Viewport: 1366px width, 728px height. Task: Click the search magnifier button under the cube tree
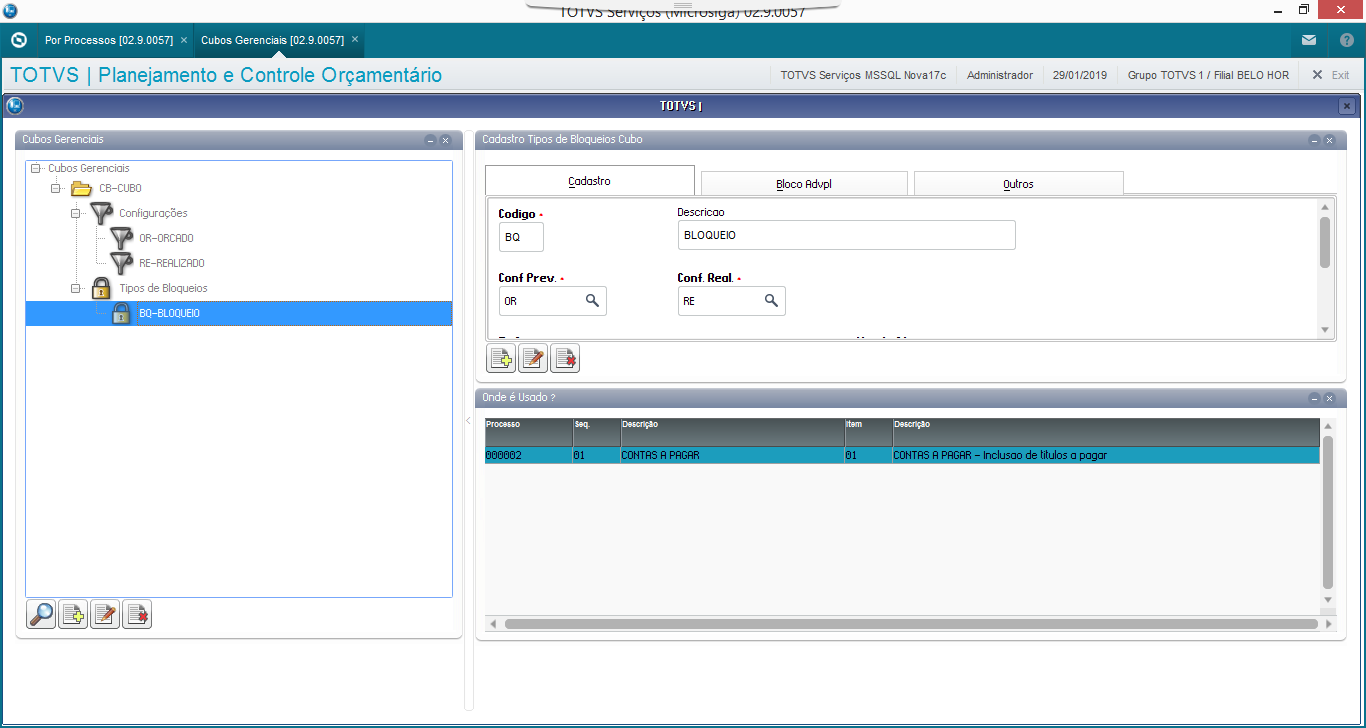(41, 614)
